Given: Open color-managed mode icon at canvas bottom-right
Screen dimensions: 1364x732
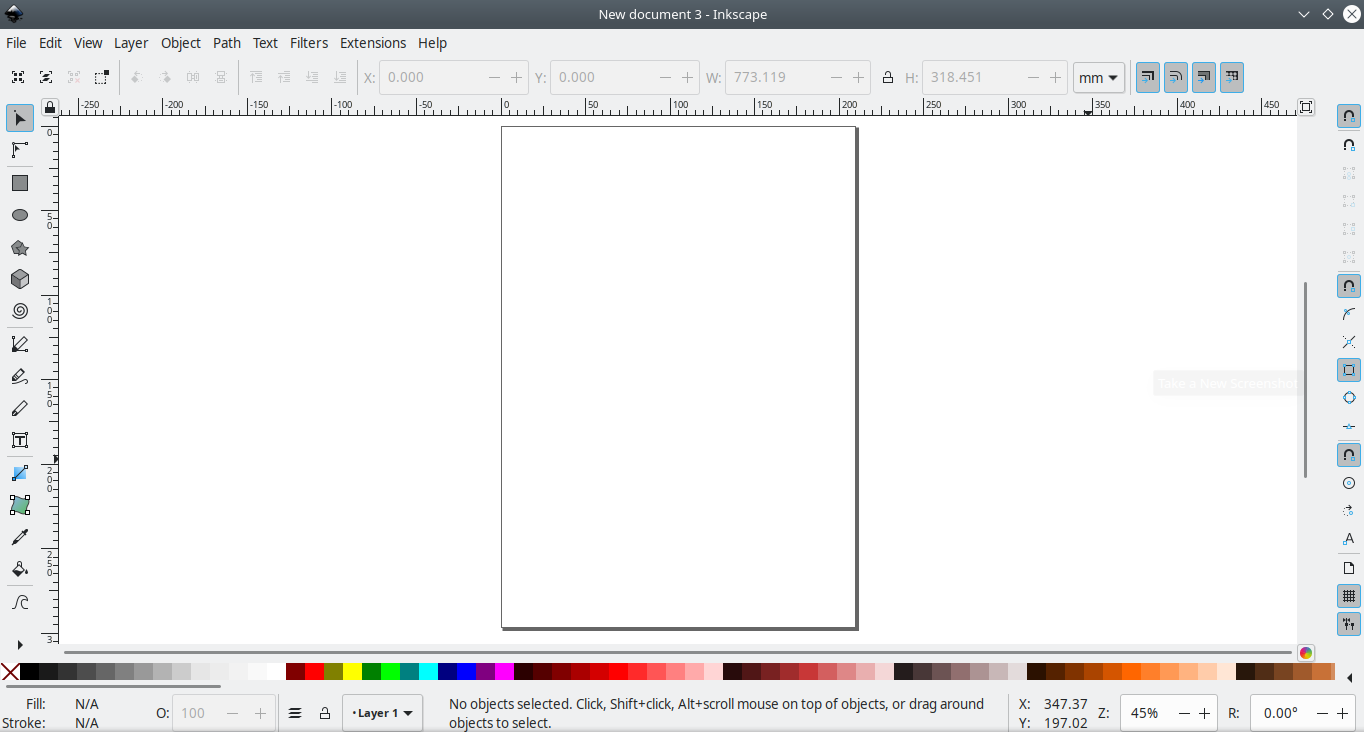Looking at the screenshot, I should point(1306,653).
